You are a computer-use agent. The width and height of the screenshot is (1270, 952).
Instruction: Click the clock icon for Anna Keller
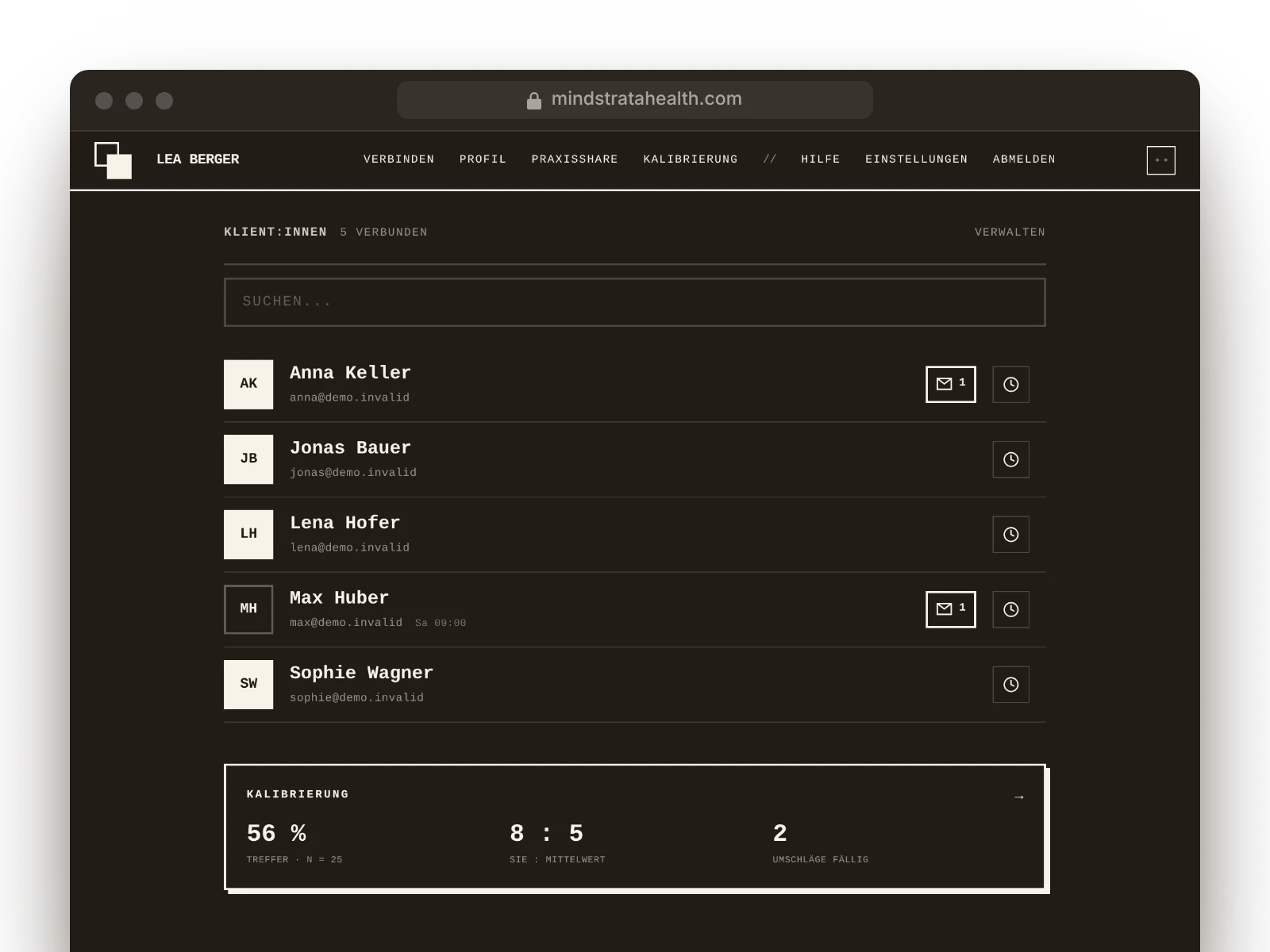1010,384
